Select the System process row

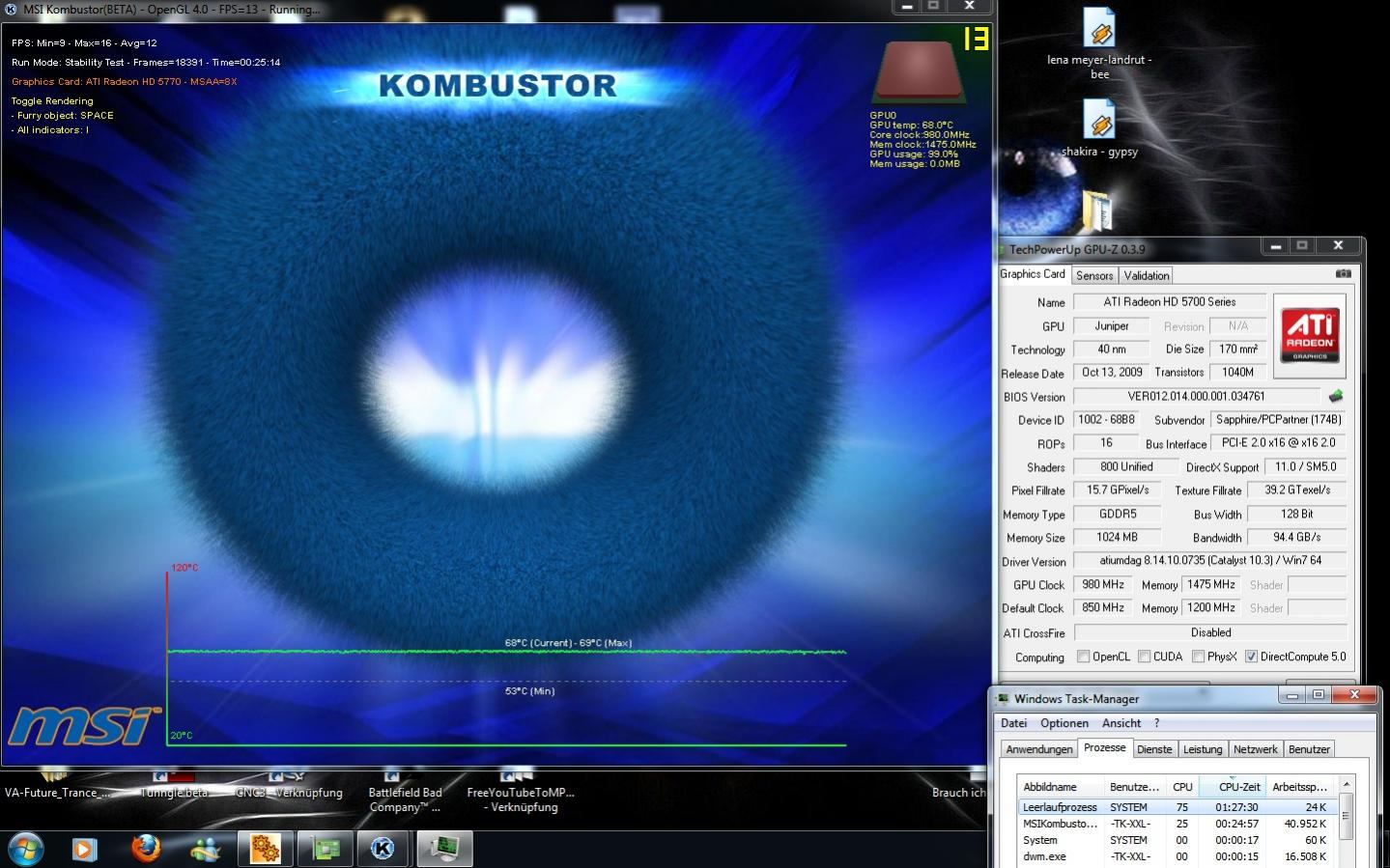(1177, 840)
